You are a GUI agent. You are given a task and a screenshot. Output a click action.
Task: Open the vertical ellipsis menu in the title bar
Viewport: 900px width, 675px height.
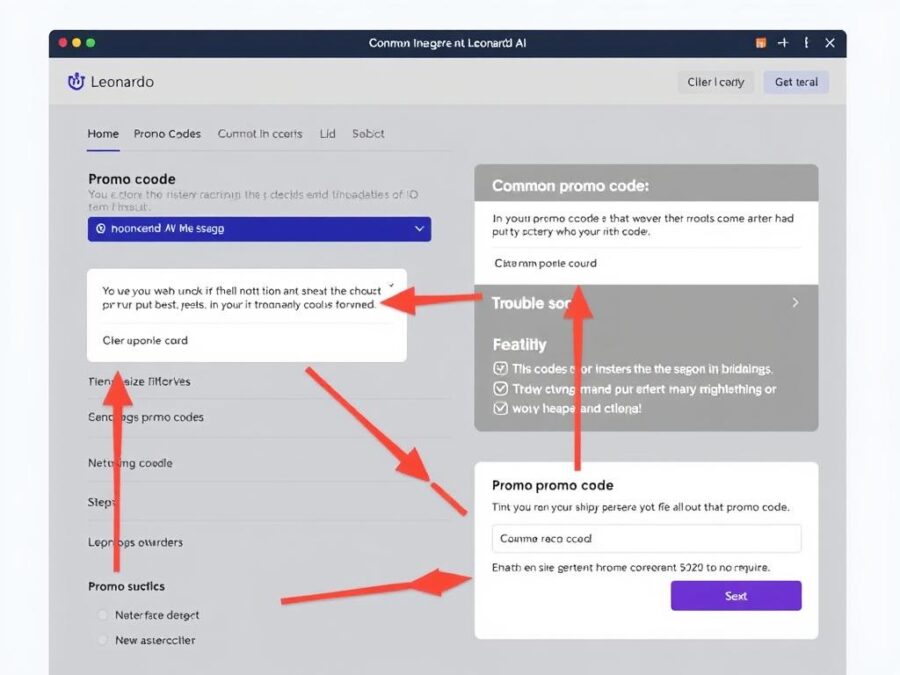808,43
